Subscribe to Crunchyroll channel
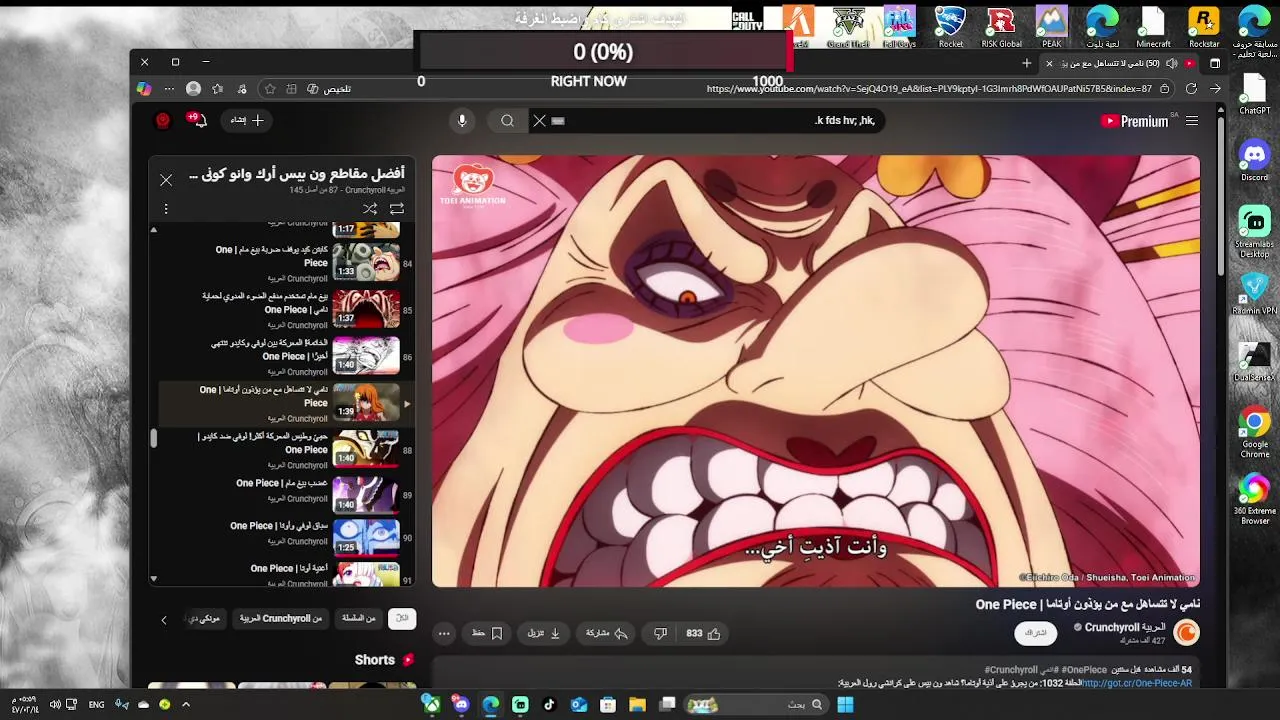The height and width of the screenshot is (720, 1280). click(x=1036, y=633)
